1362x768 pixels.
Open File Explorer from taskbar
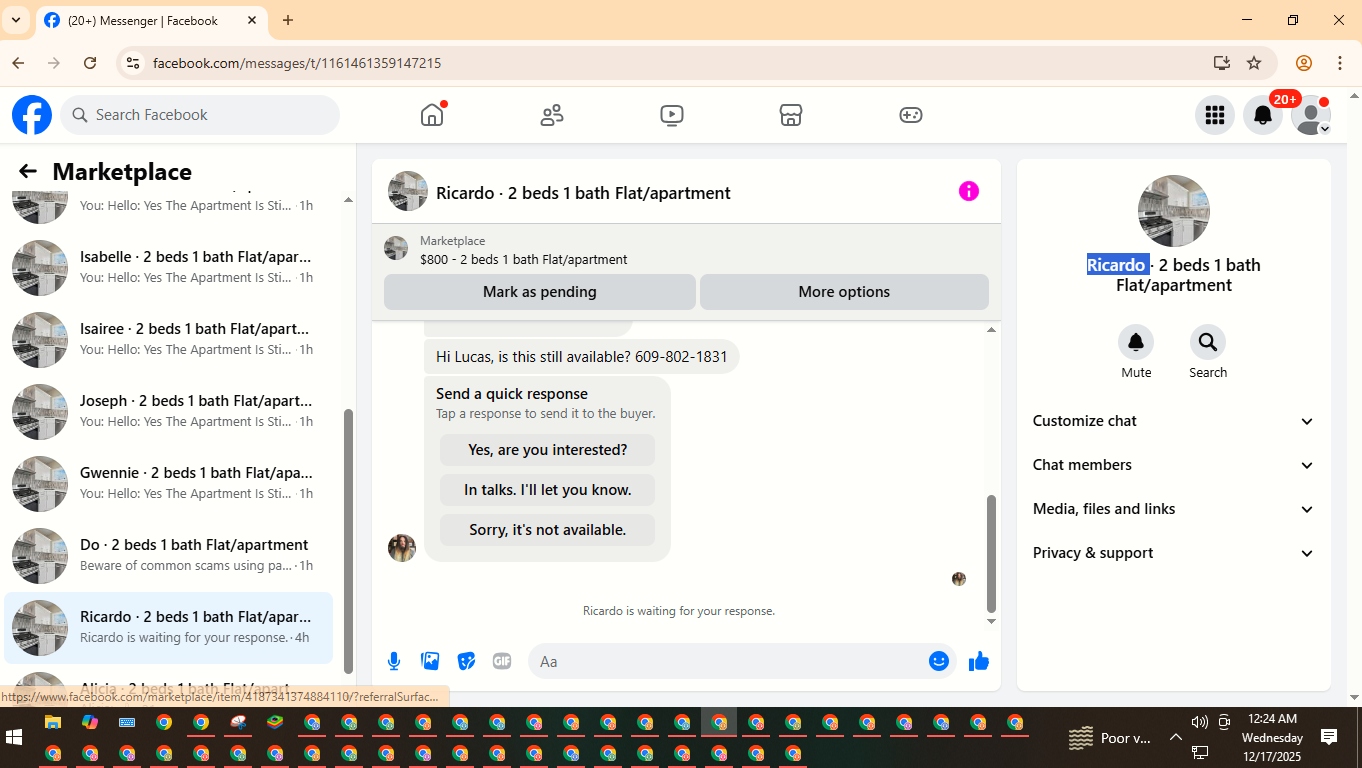(52, 722)
